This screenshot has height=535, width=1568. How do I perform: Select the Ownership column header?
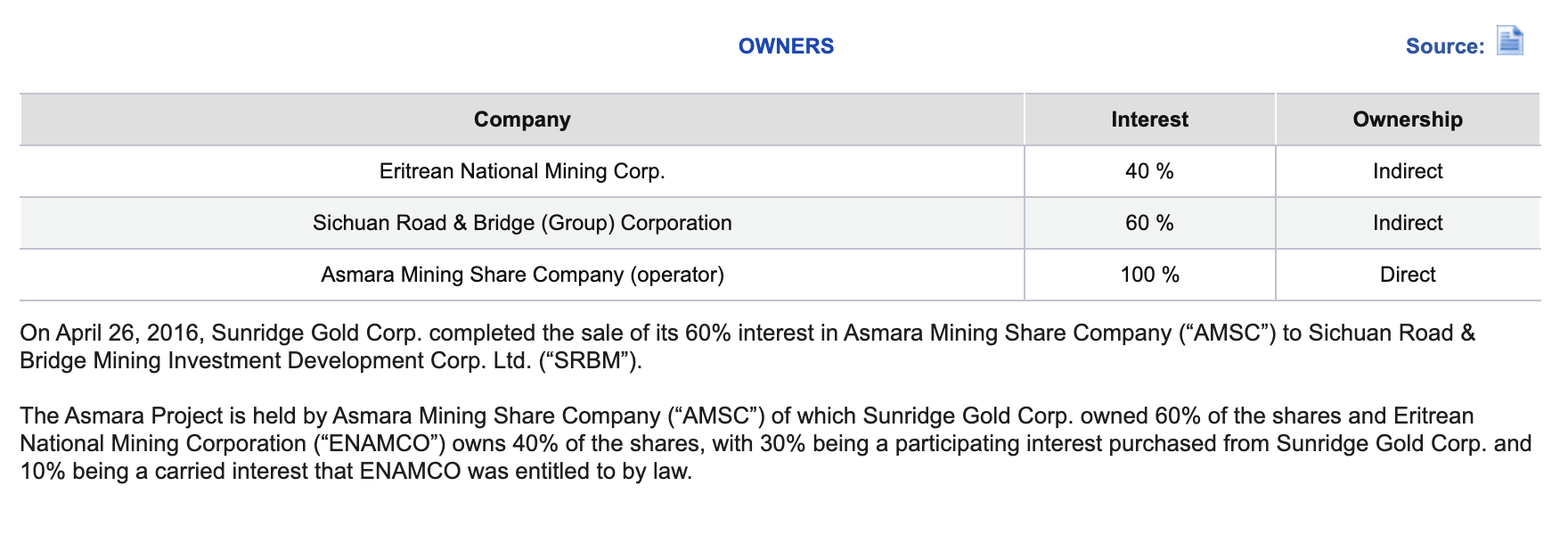(1407, 119)
